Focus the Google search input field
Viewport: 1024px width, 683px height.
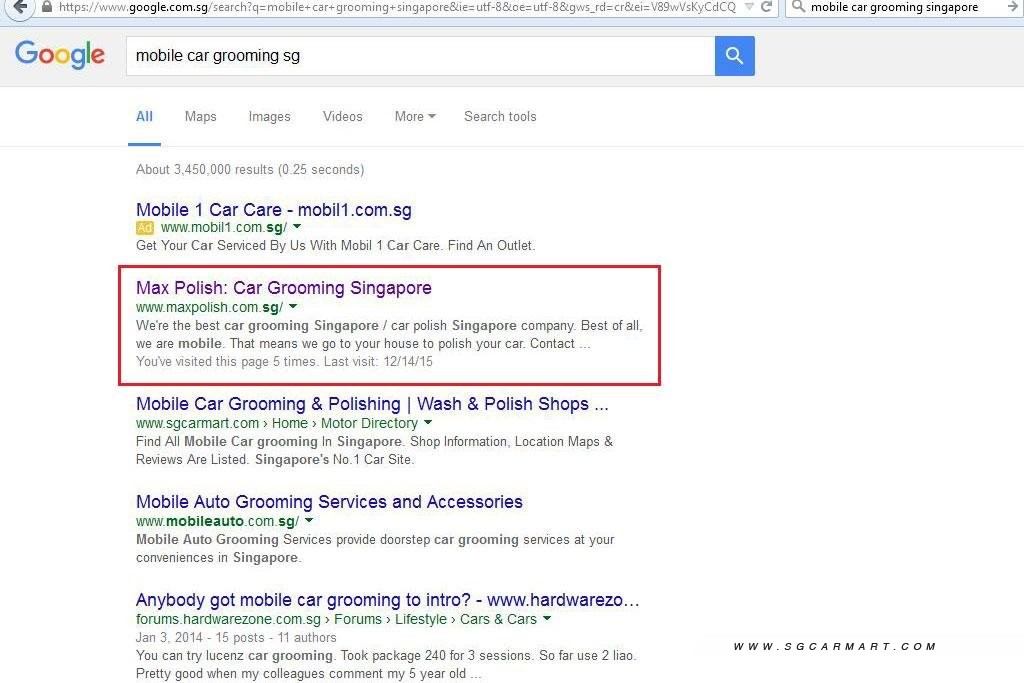420,56
